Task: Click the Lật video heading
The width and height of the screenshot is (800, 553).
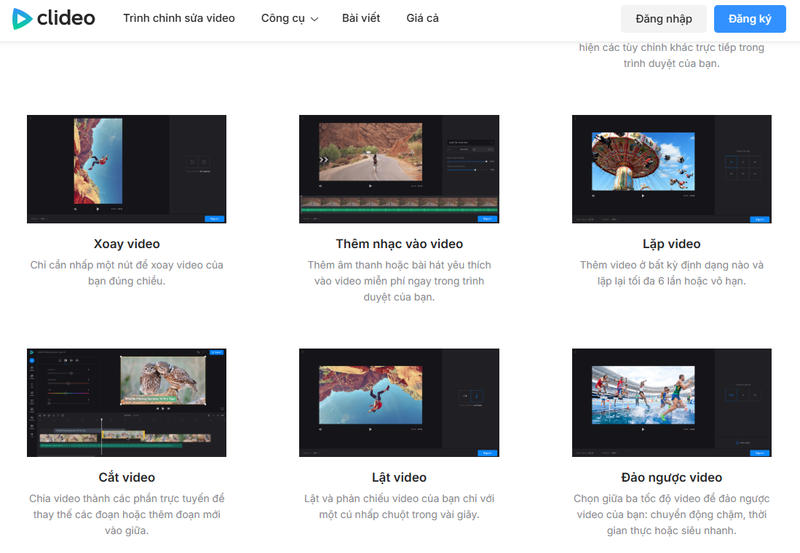Action: [x=399, y=477]
